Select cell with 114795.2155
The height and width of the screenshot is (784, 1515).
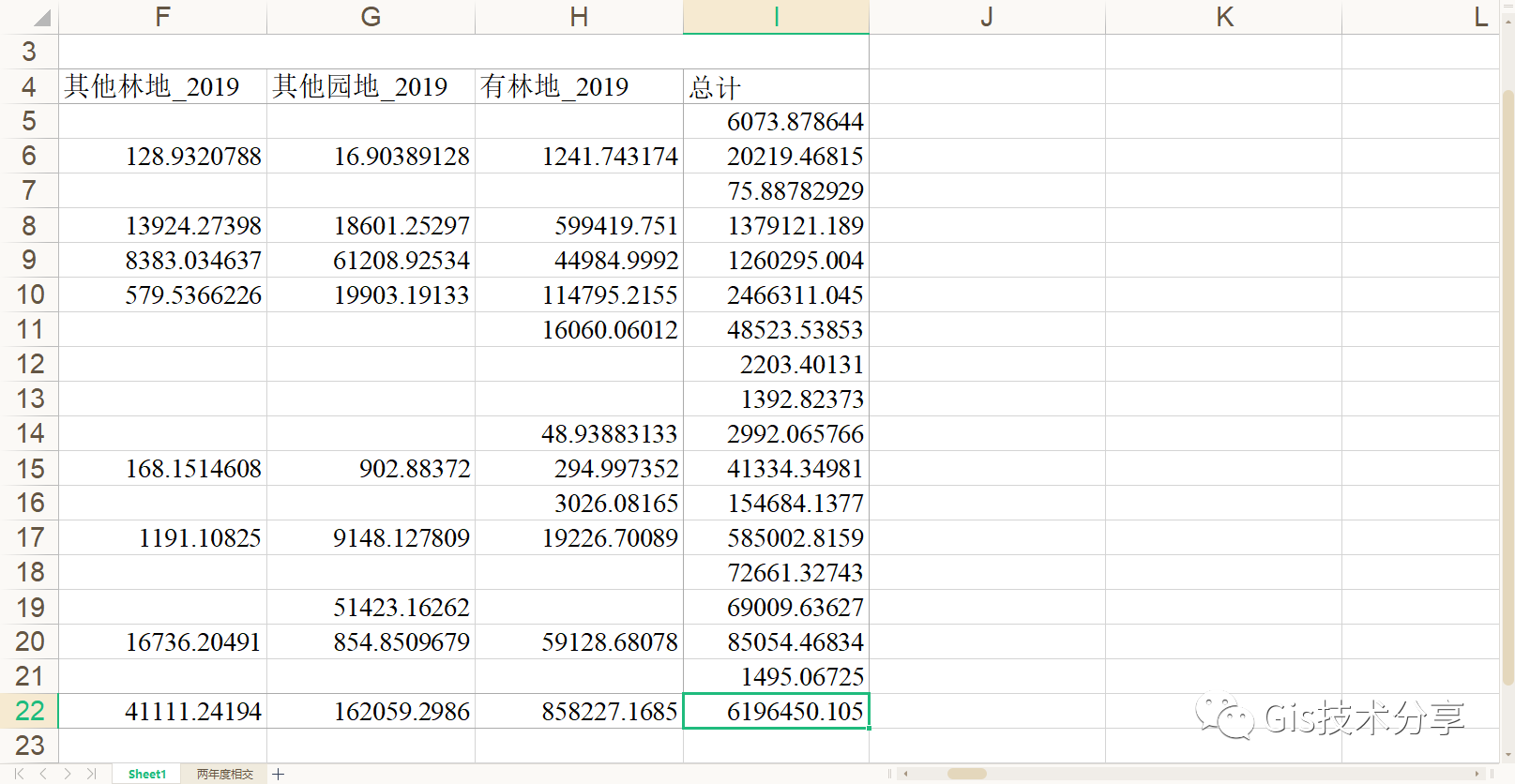pyautogui.click(x=580, y=294)
